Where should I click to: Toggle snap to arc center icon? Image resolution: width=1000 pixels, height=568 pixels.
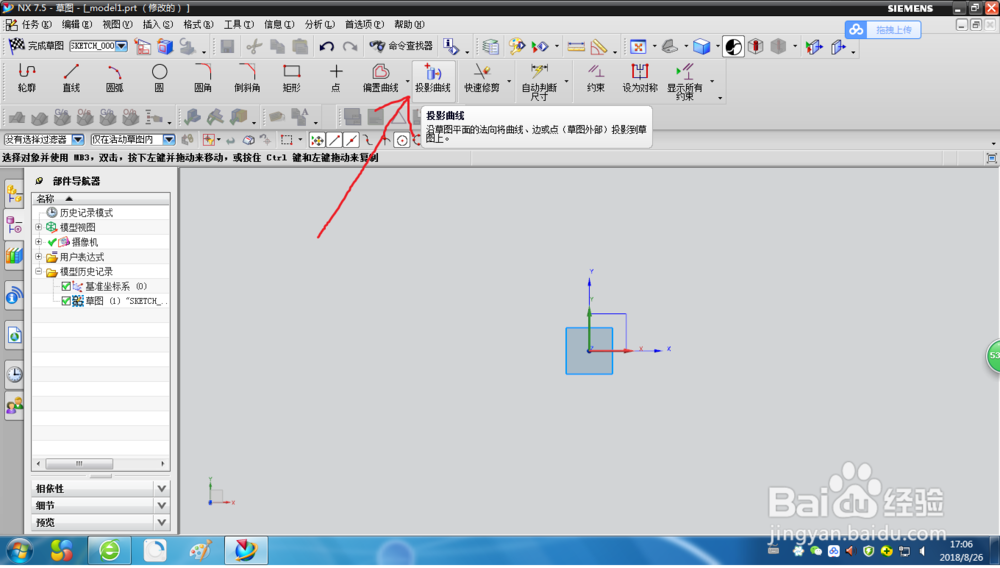click(402, 140)
